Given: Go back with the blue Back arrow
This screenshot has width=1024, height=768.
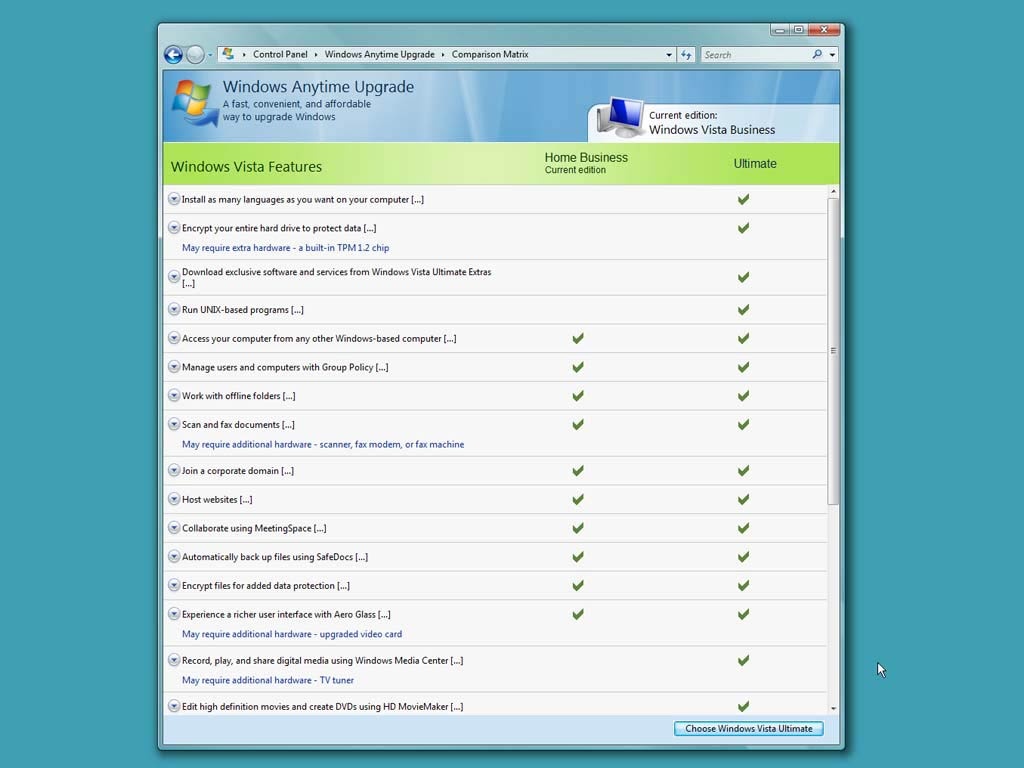Looking at the screenshot, I should (x=173, y=54).
